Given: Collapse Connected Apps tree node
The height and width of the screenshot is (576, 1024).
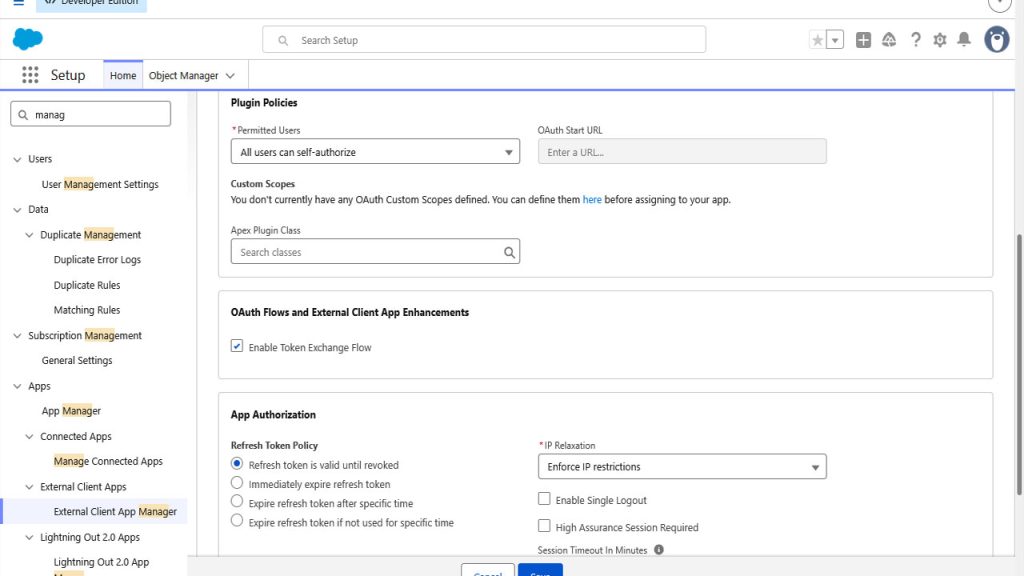Looking at the screenshot, I should tap(29, 437).
